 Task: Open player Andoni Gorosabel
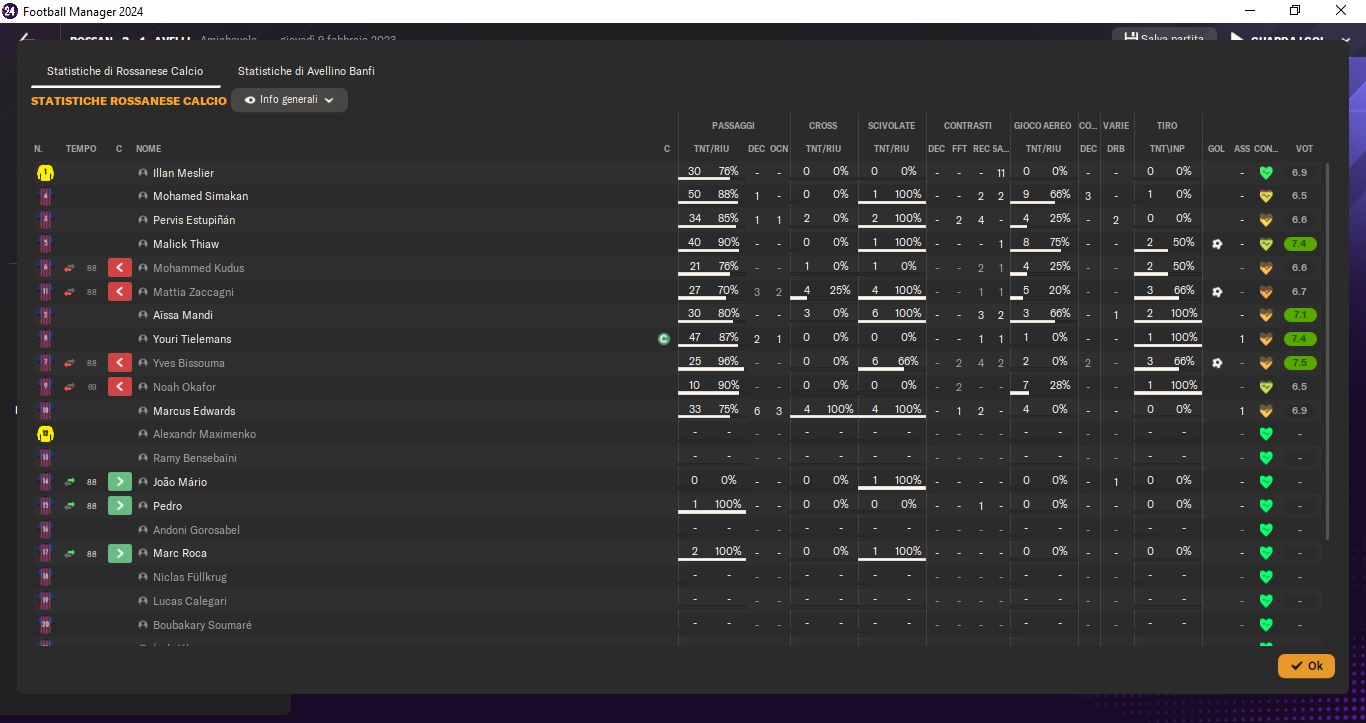[x=196, y=530]
